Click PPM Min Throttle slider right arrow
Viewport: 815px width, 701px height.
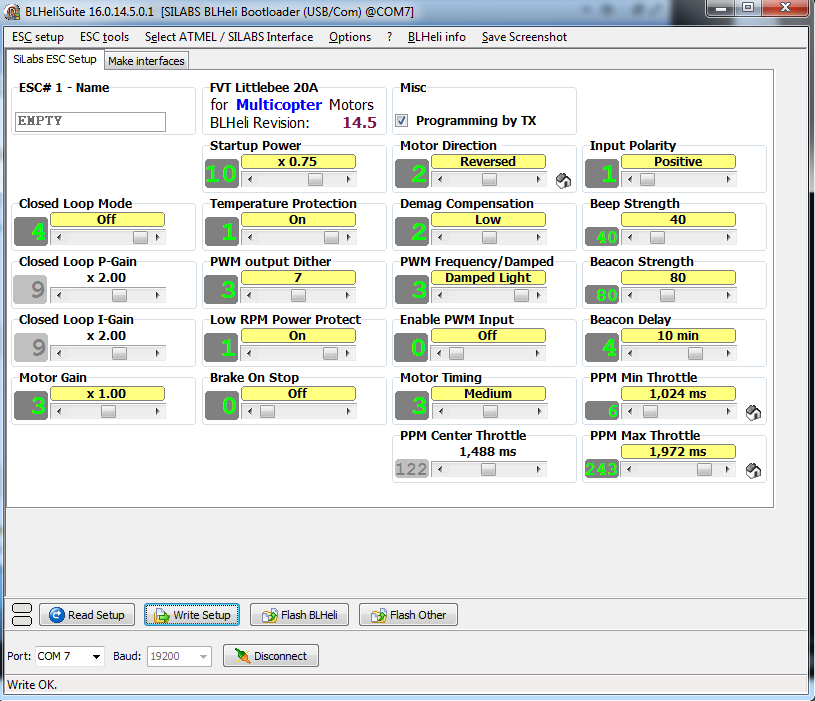(729, 411)
